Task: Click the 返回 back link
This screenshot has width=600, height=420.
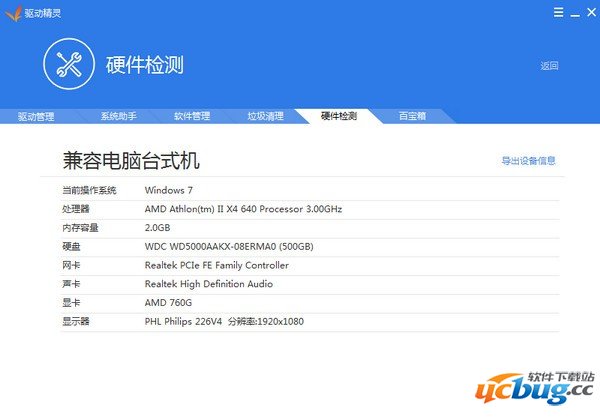Action: pyautogui.click(x=549, y=66)
